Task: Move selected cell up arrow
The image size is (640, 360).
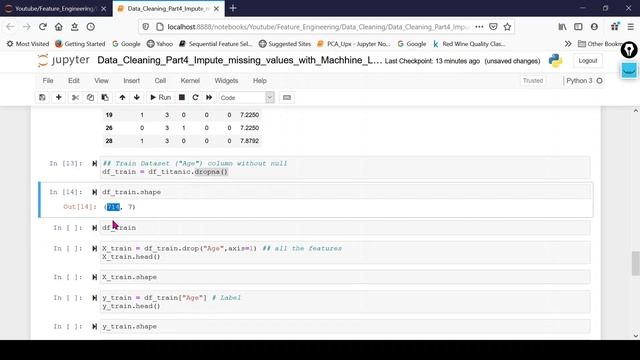Action: pyautogui.click(x=122, y=98)
